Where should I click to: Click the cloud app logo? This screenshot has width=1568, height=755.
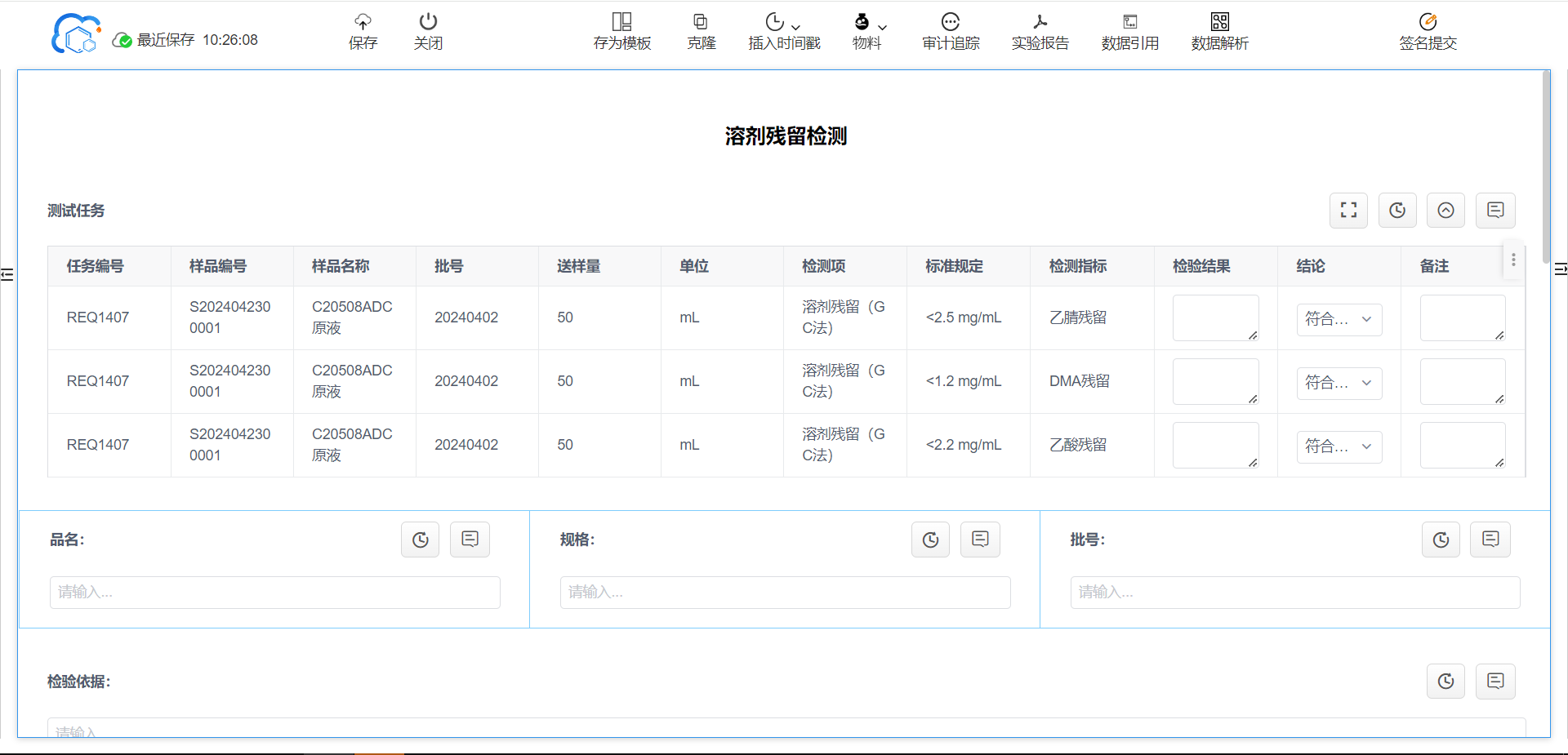75,34
